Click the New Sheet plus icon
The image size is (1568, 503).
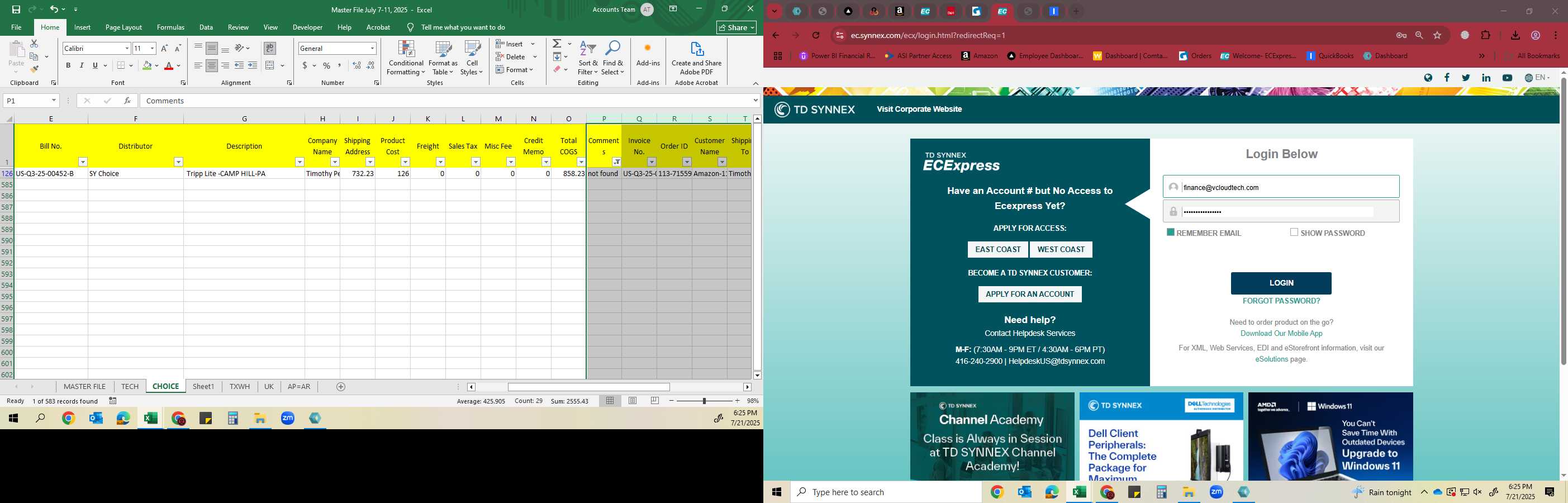[x=341, y=387]
